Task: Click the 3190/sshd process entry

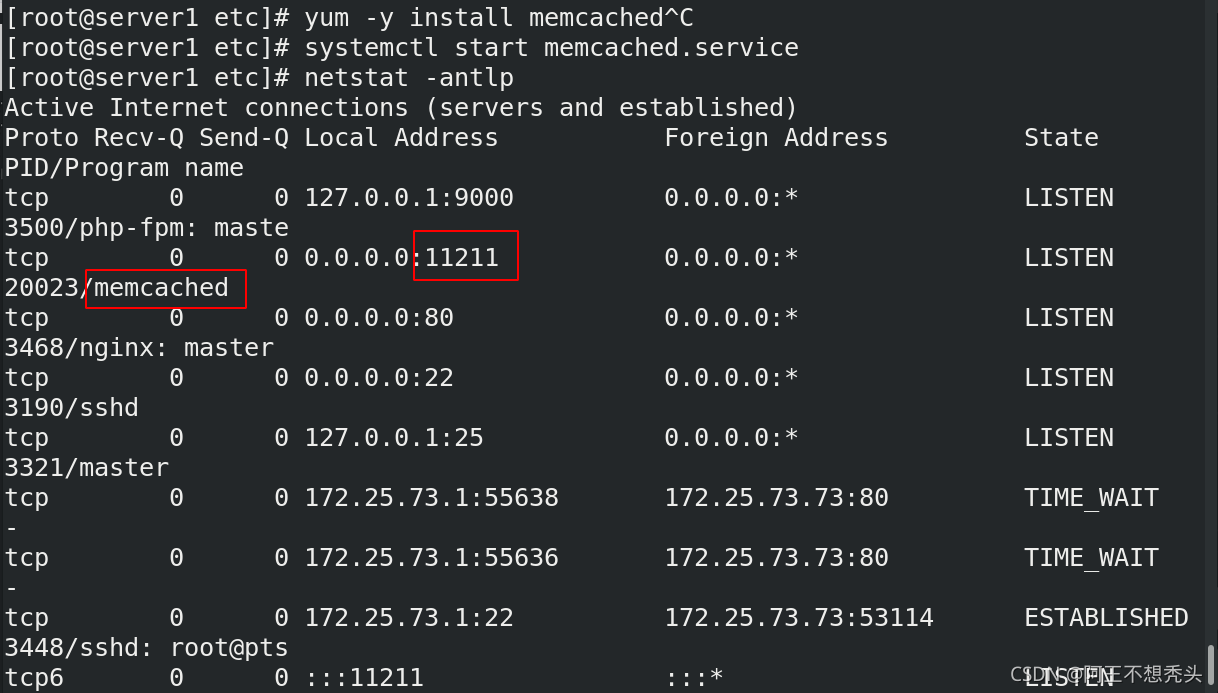Action: (x=72, y=408)
